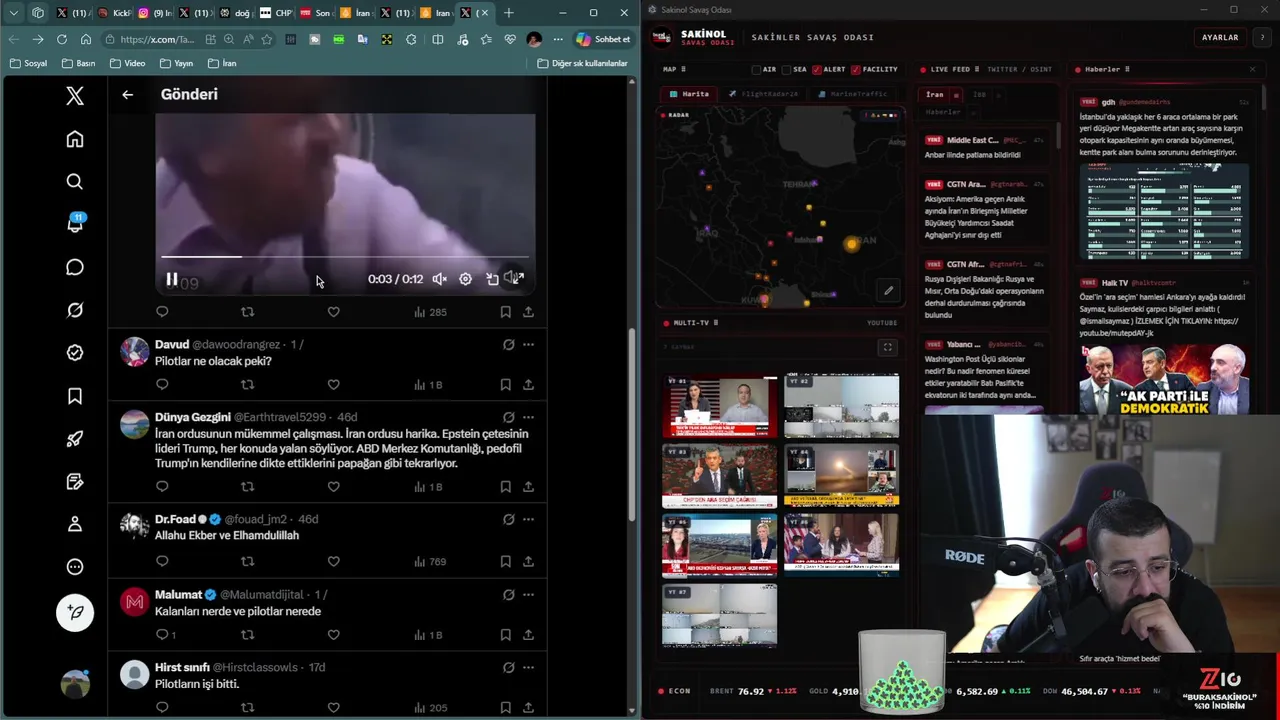This screenshot has height=720, width=1280.
Task: Refresh the browser page
Action: pos(62,39)
